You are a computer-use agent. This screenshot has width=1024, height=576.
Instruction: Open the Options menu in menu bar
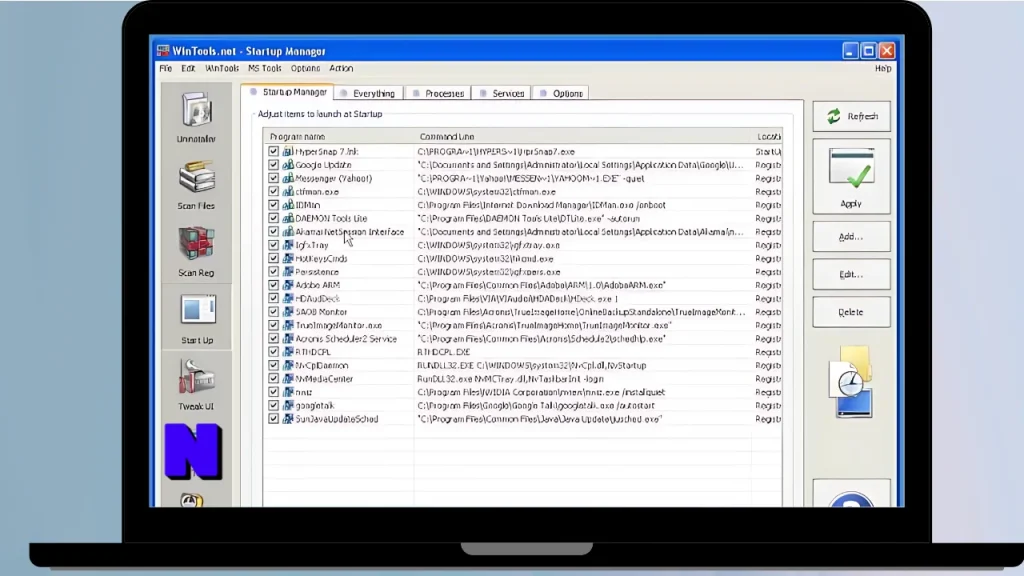click(x=306, y=68)
